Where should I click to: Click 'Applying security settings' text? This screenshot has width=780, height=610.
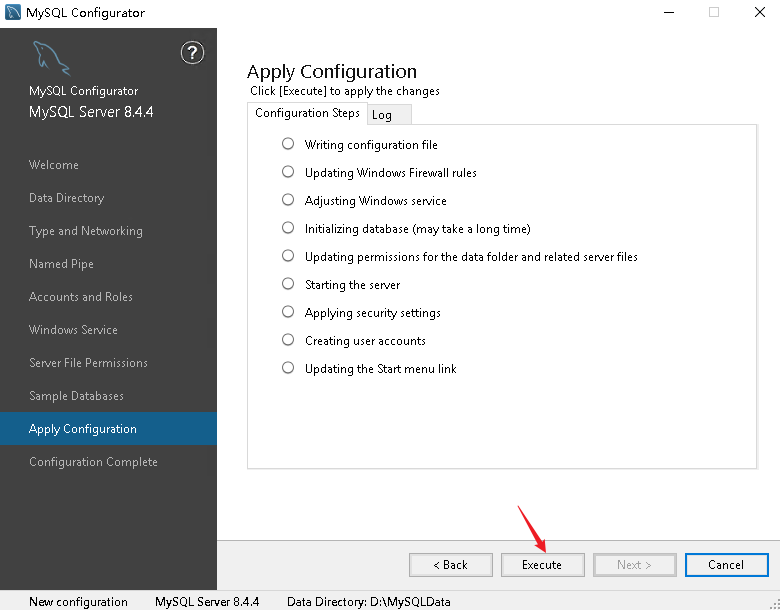[x=373, y=313]
